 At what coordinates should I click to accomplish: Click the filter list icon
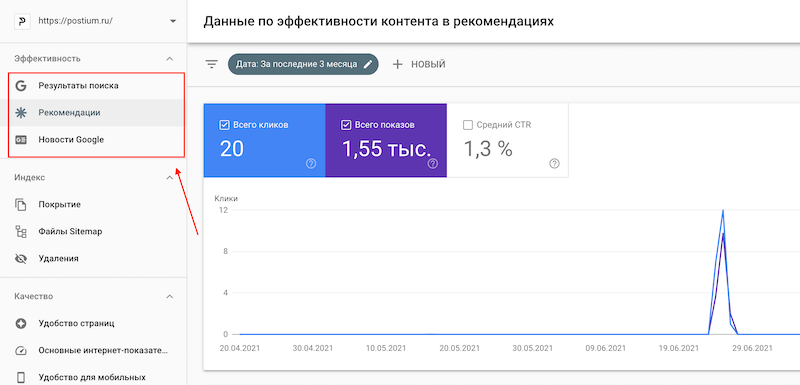tap(211, 64)
